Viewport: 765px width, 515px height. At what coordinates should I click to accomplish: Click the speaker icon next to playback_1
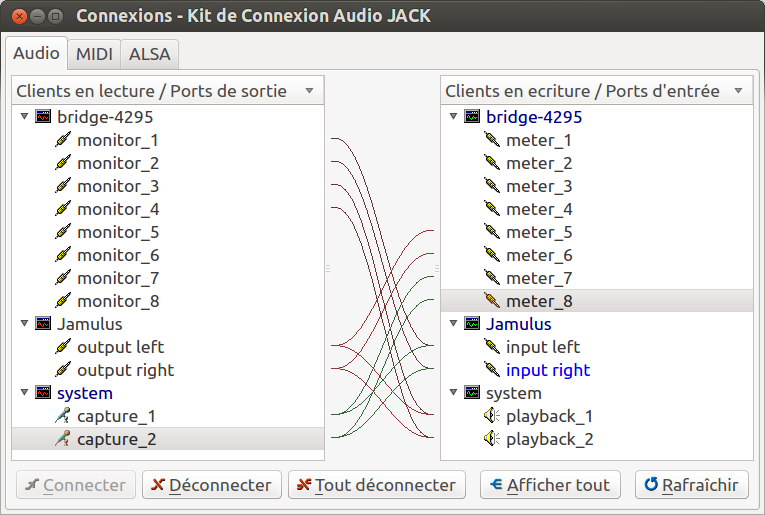tap(493, 416)
